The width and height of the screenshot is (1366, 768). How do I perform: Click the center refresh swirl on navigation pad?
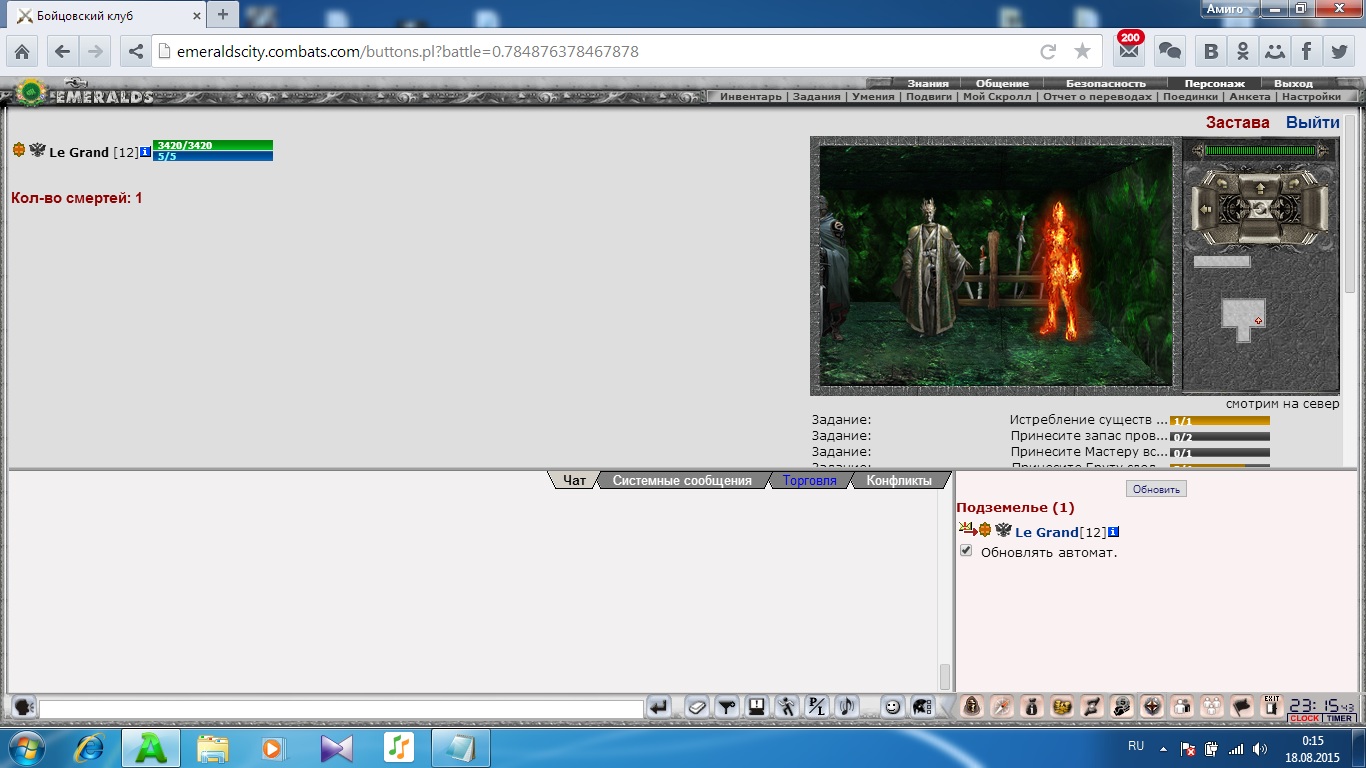1259,209
